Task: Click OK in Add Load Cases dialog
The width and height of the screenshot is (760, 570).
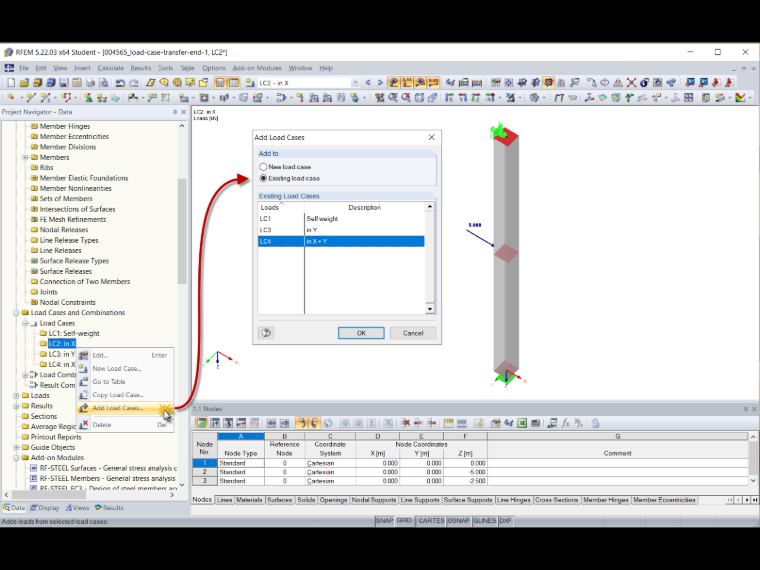Action: point(361,333)
